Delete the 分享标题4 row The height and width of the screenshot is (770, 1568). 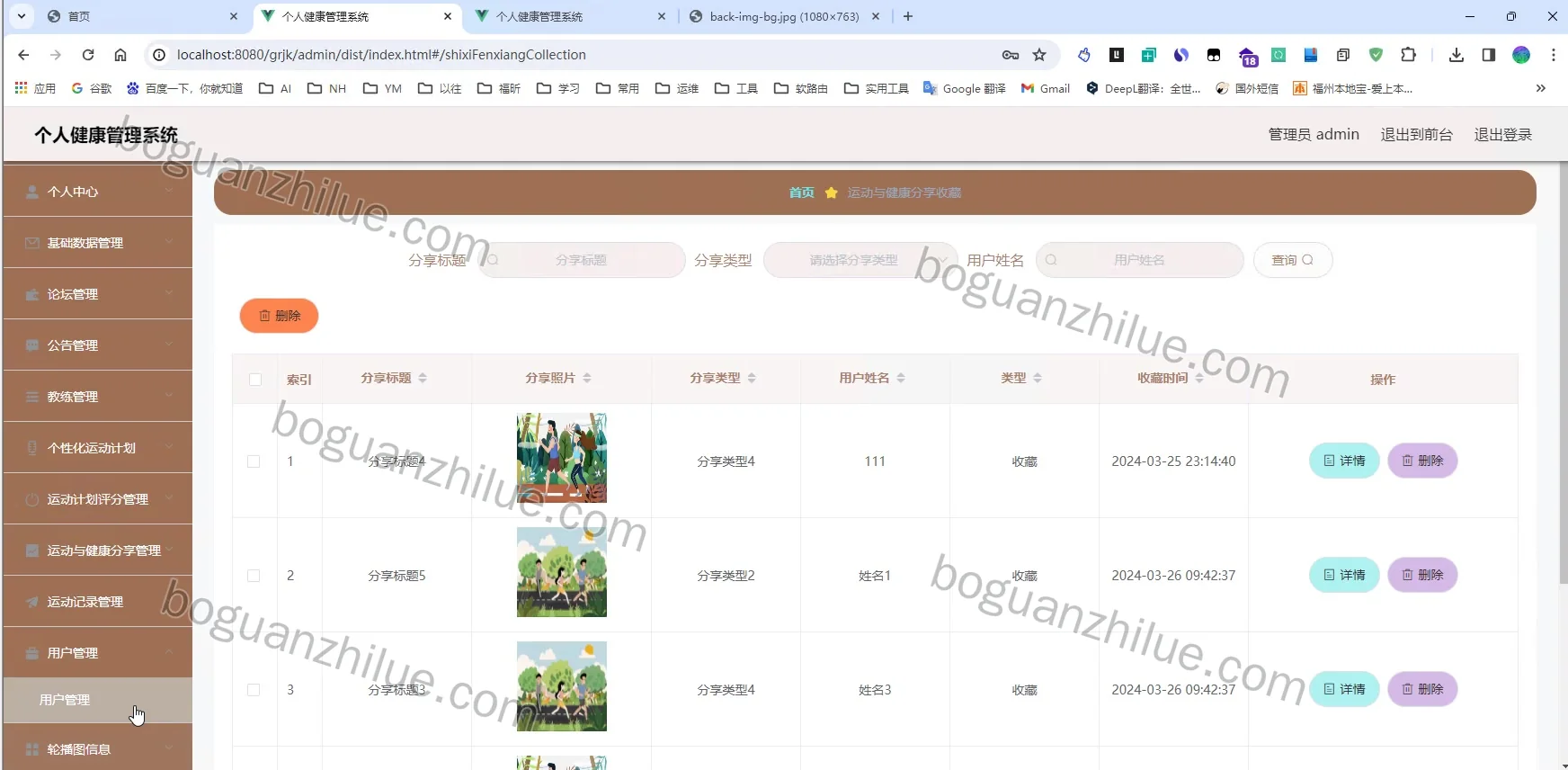[1422, 461]
